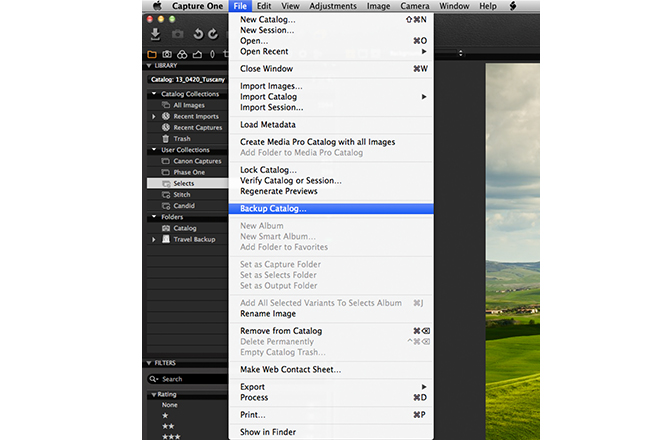Click the Undo arrow icon
Viewport: 660px width, 440px height.
(198, 34)
